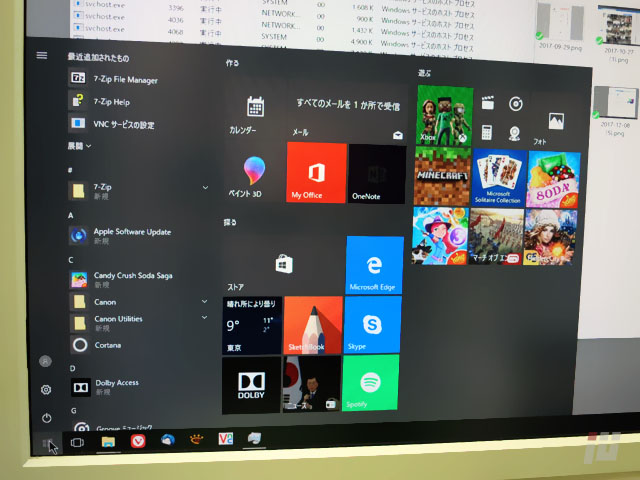Open Canon folder in app list
640x480 pixels.
coord(97,302)
